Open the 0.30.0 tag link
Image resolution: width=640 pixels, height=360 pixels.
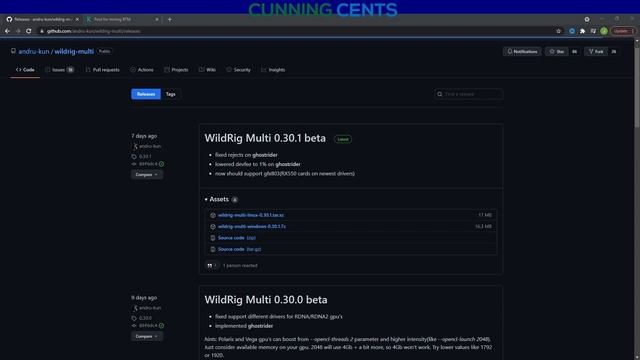pyautogui.click(x=145, y=318)
